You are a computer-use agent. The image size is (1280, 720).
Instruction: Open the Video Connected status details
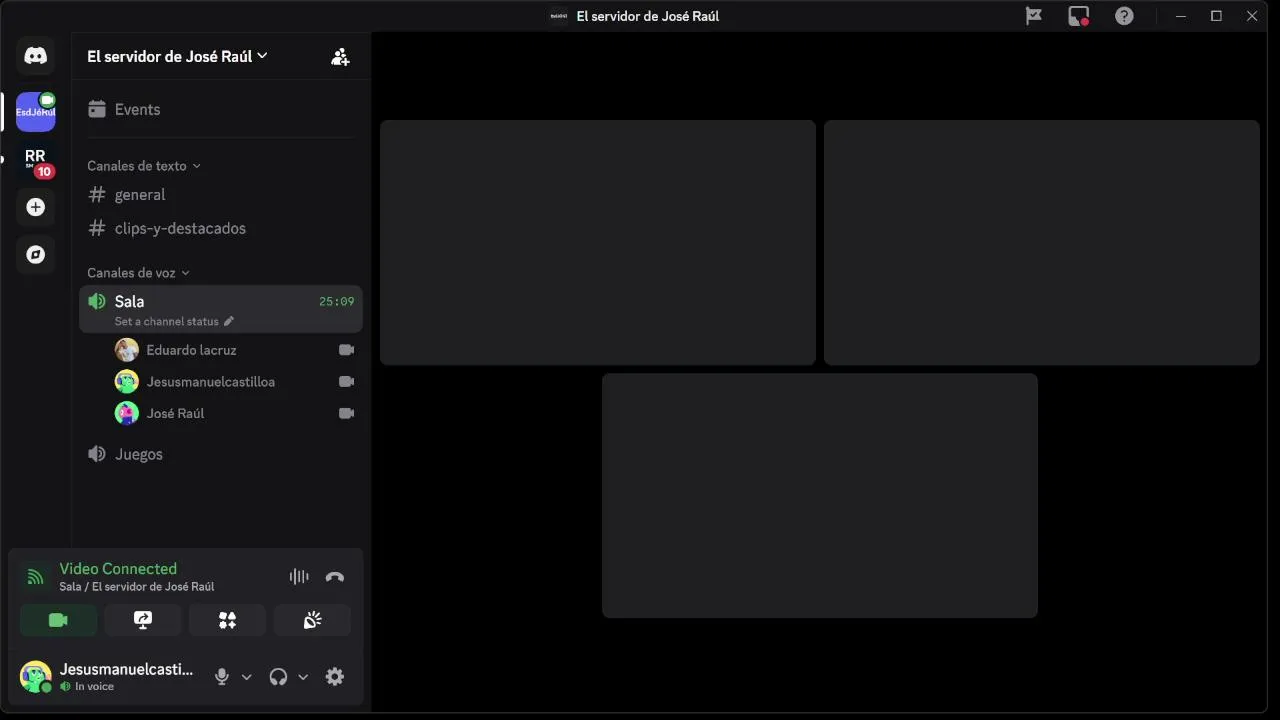[118, 569]
